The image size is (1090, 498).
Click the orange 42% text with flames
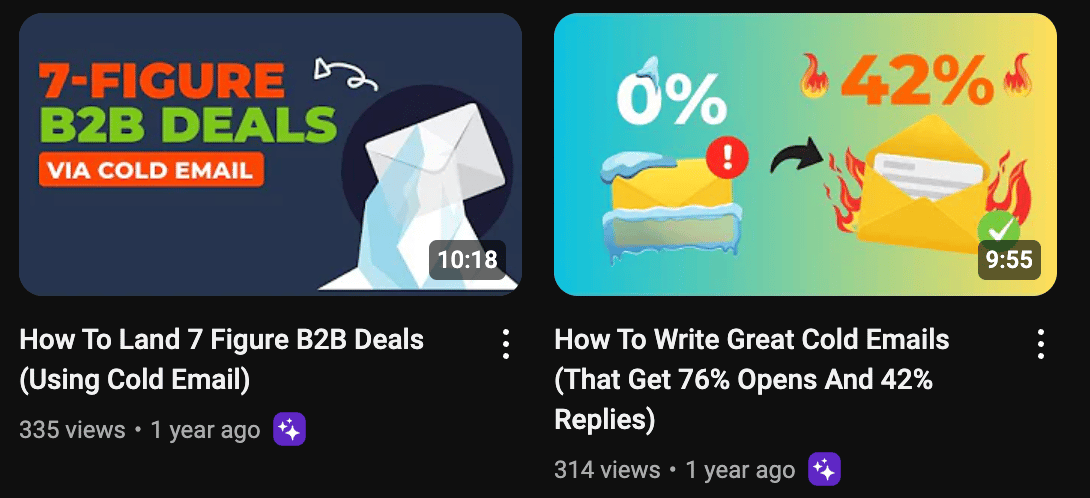pos(918,77)
